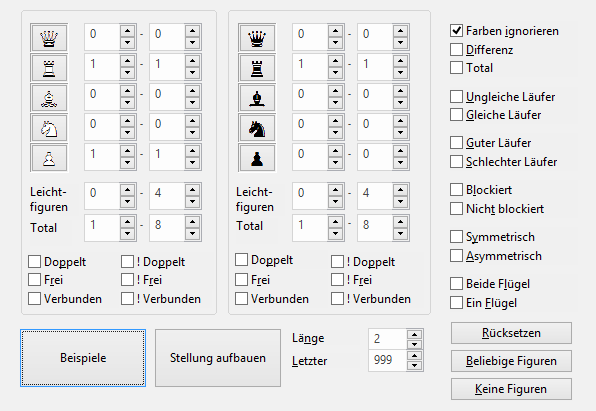Click the Stellung aufbauen button

pos(218,358)
